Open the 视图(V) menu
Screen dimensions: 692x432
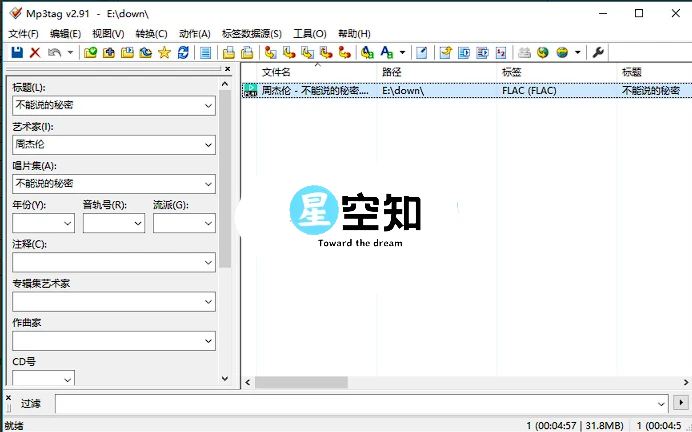(108, 34)
